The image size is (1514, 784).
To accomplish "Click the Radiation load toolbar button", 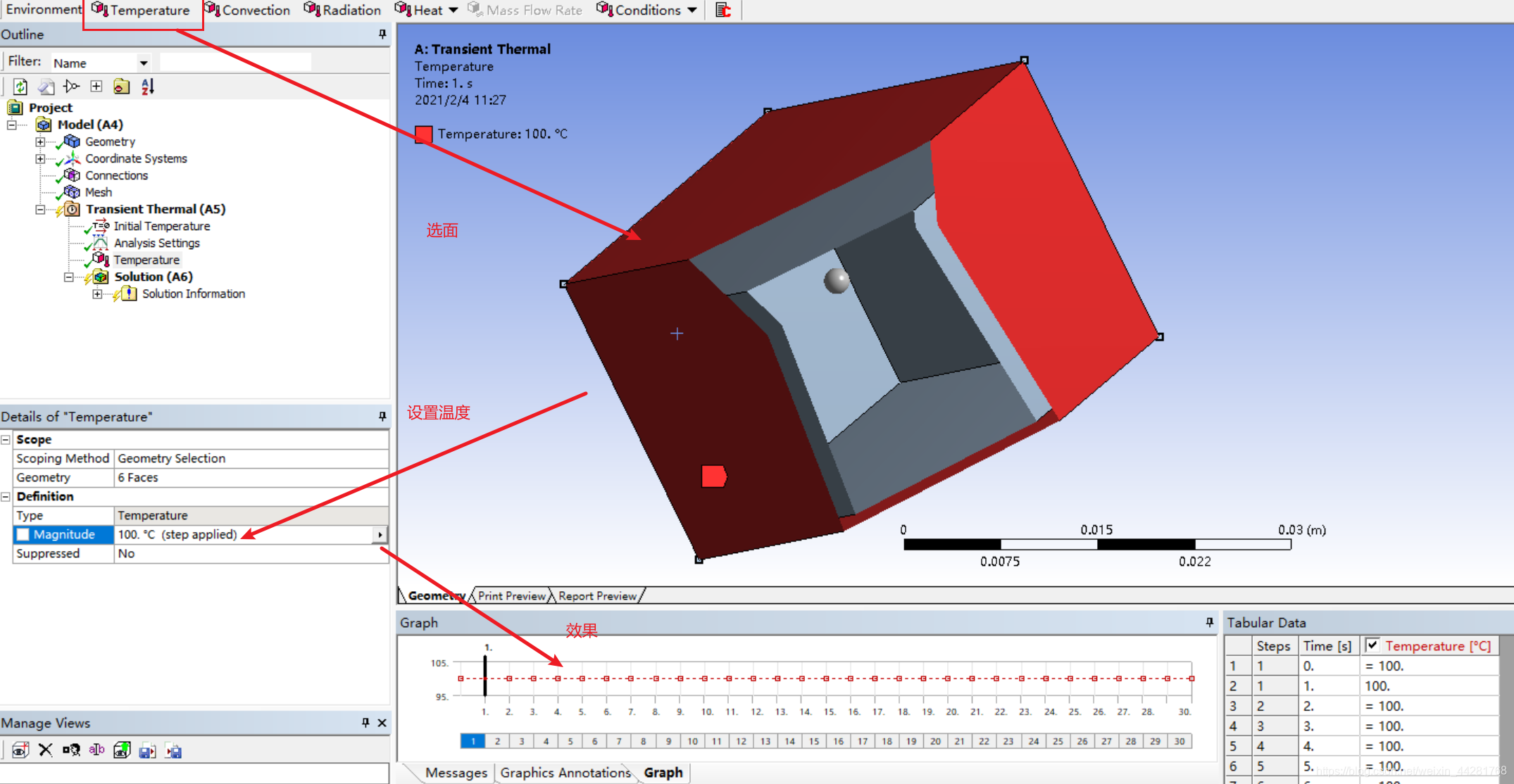I will click(342, 10).
